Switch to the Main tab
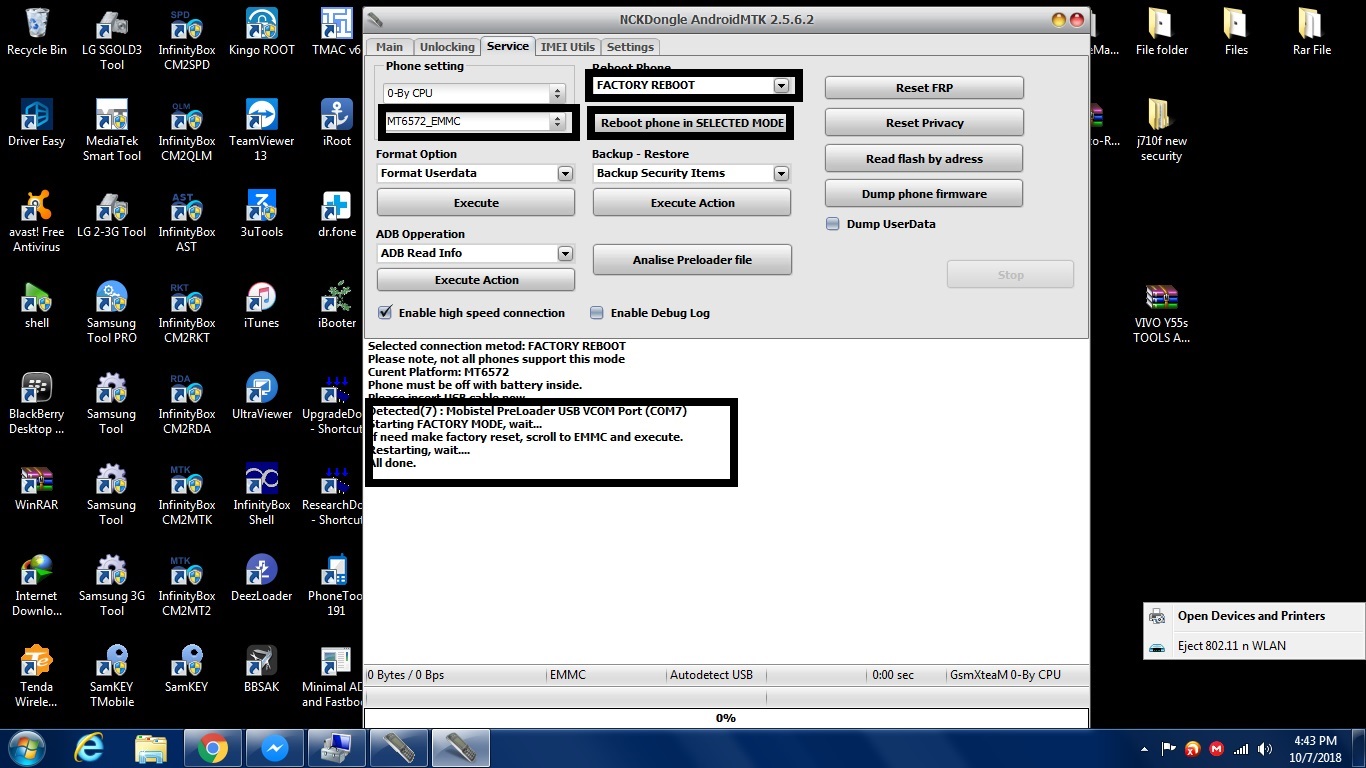The width and height of the screenshot is (1366, 768). [389, 47]
